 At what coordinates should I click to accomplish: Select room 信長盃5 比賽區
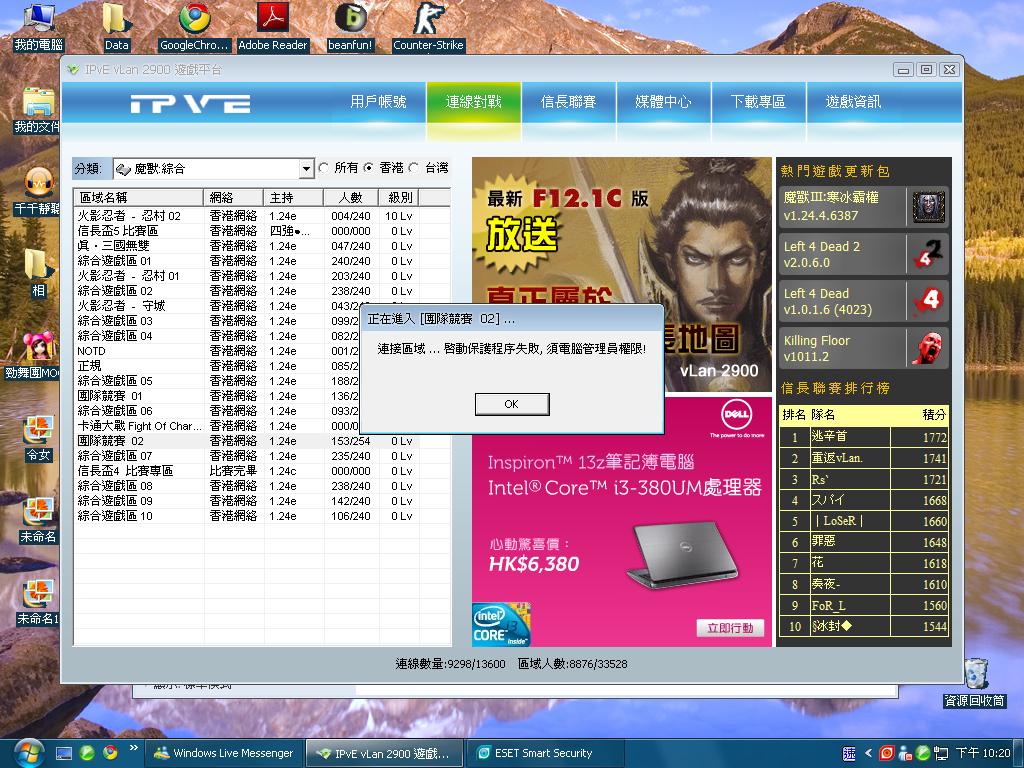coord(262,231)
